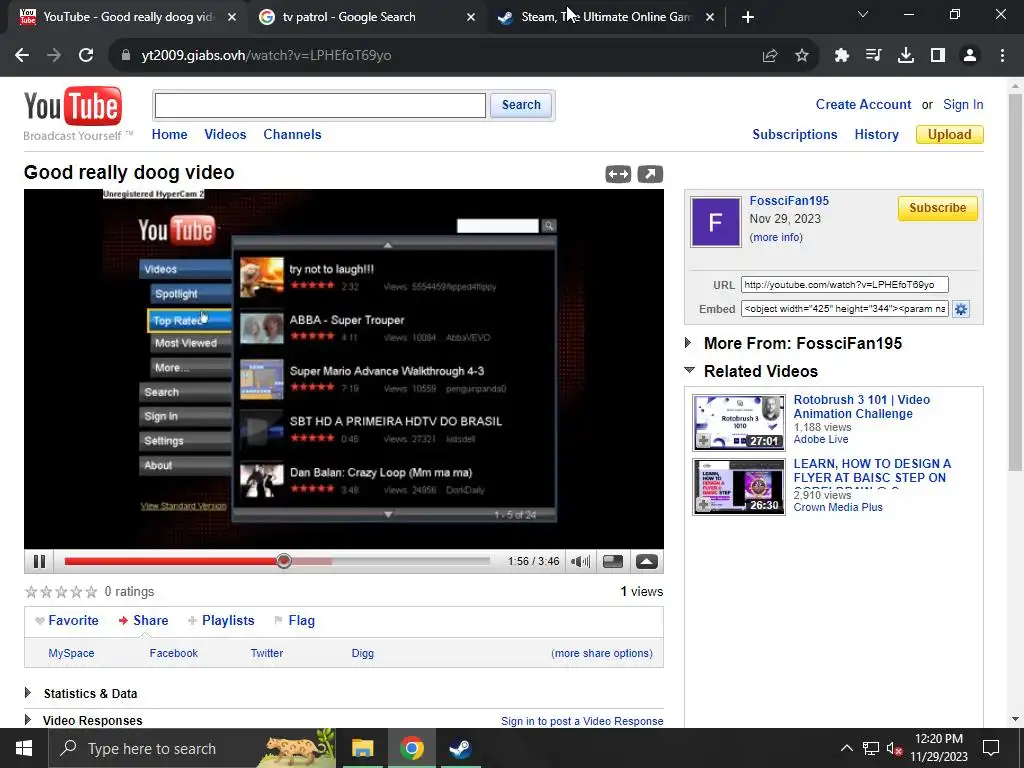The width and height of the screenshot is (1024, 768).
Task: Add the flyer design video to queue with plus icon
Action: (x=703, y=505)
